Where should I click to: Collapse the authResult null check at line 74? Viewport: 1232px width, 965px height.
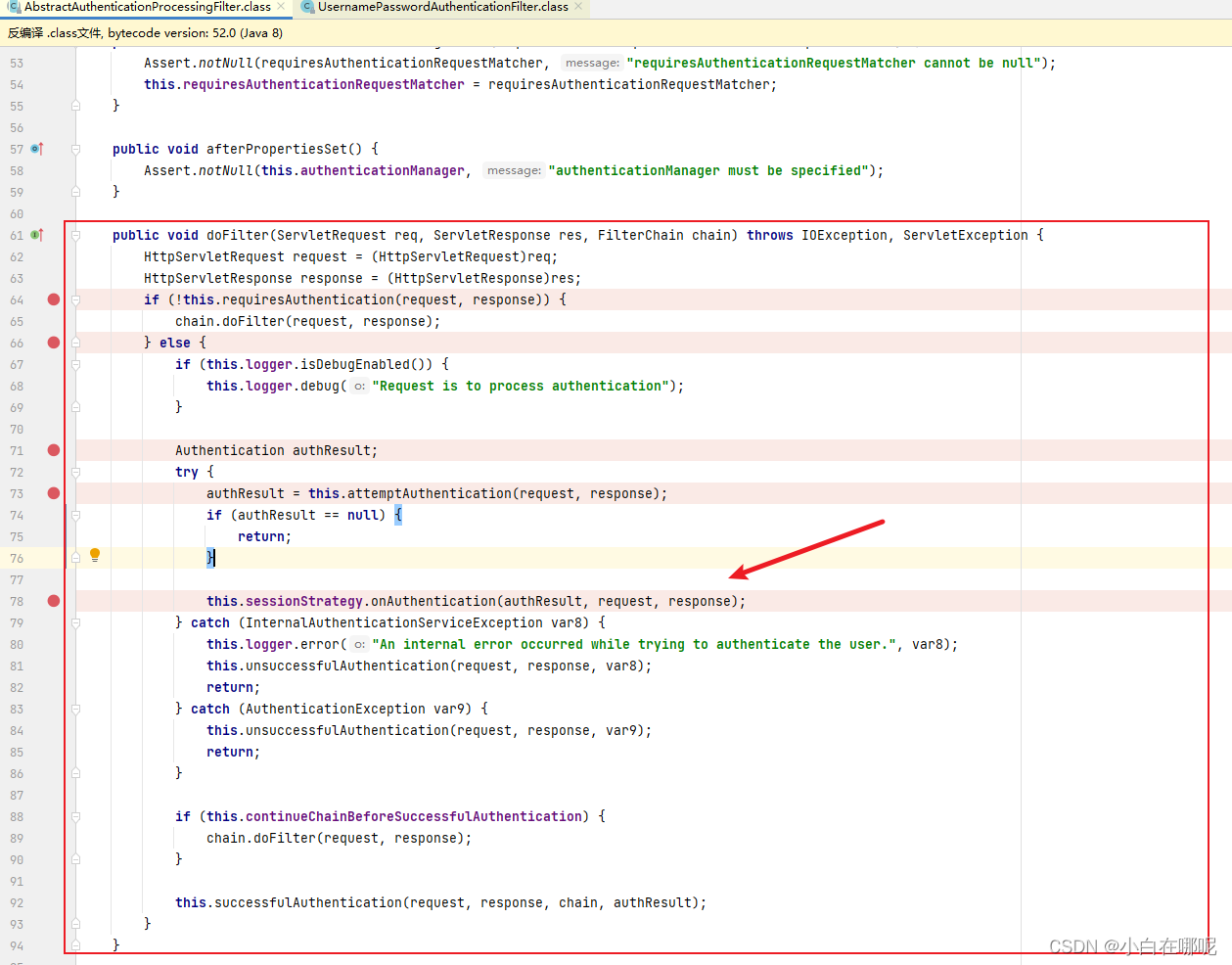(x=75, y=515)
